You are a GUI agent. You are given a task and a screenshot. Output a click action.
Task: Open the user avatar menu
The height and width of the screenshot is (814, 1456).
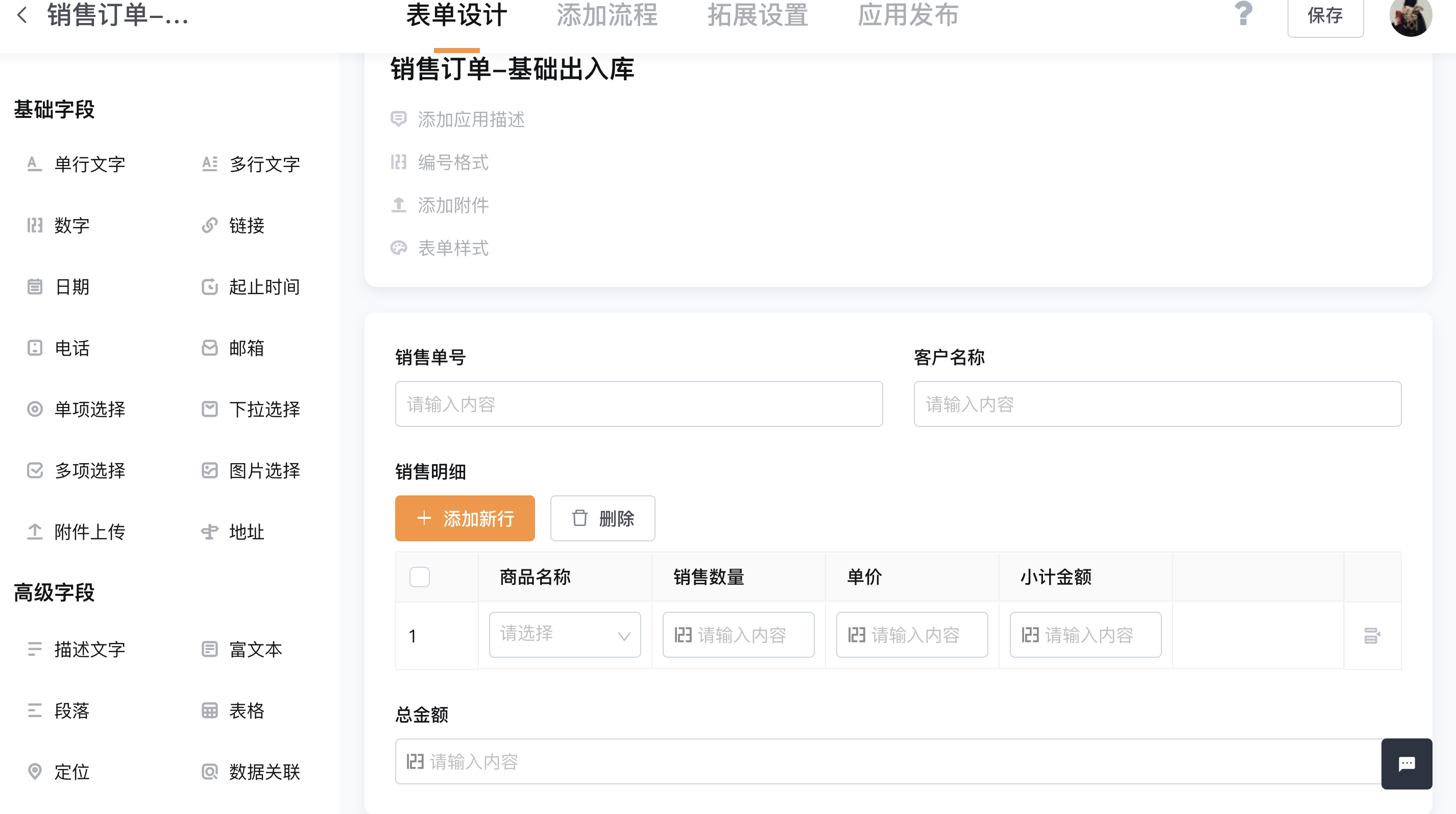[x=1410, y=15]
